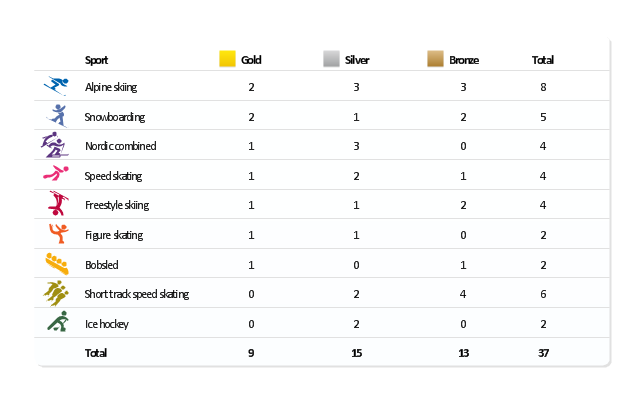Select the Bronze medal color swatch
The image size is (640, 402).
click(435, 59)
